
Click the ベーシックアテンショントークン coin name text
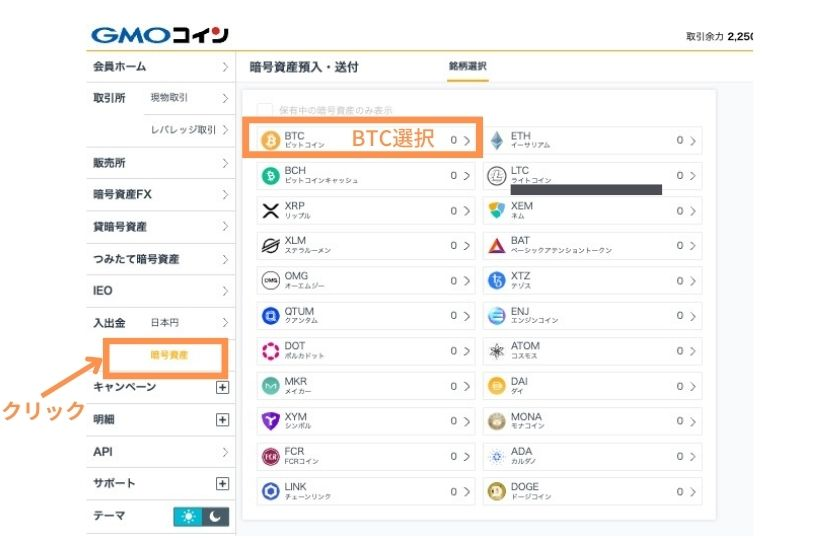[x=561, y=251]
